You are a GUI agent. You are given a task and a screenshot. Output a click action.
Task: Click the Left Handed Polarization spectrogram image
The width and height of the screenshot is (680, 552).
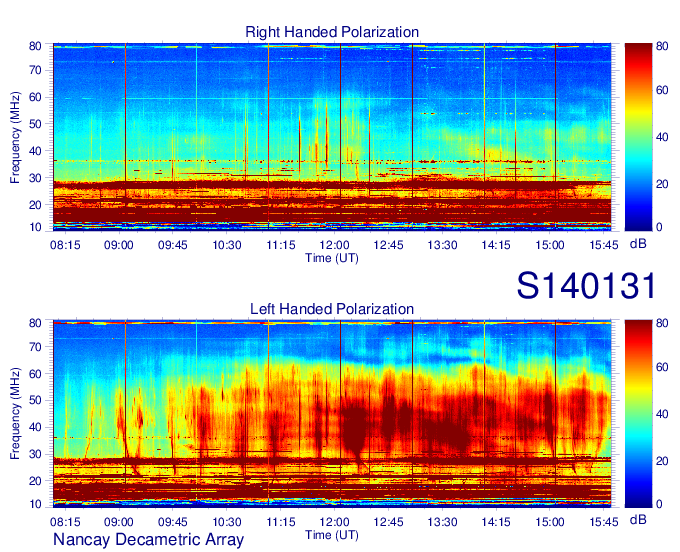[x=332, y=414]
